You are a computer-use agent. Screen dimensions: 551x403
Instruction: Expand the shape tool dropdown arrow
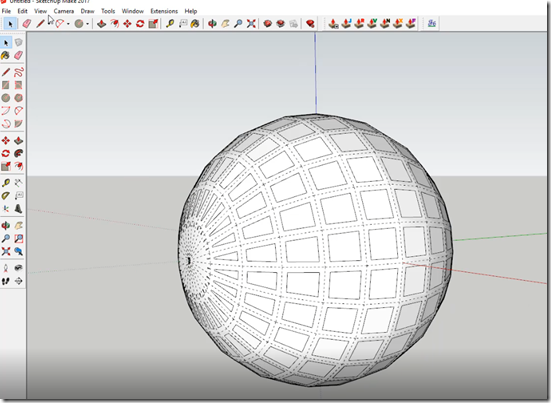(87, 24)
